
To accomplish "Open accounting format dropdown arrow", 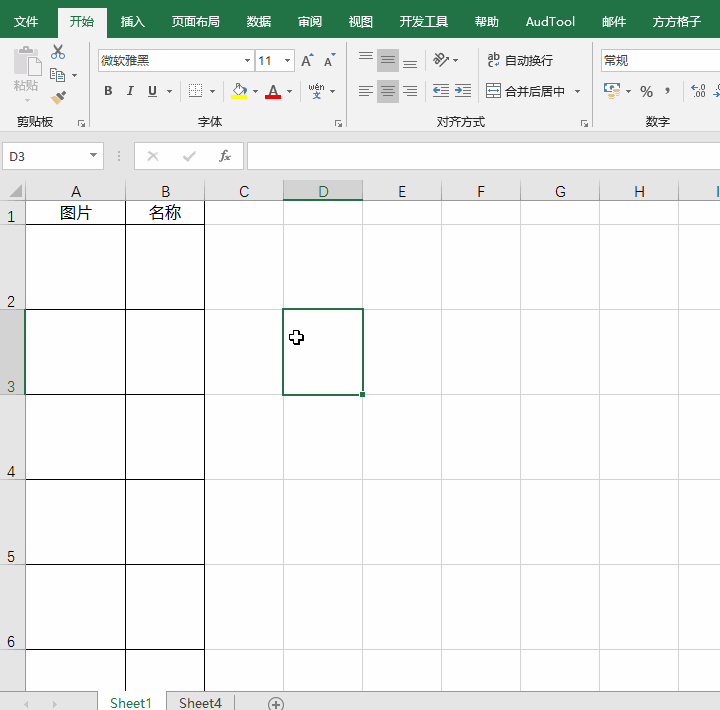I will click(x=628, y=91).
